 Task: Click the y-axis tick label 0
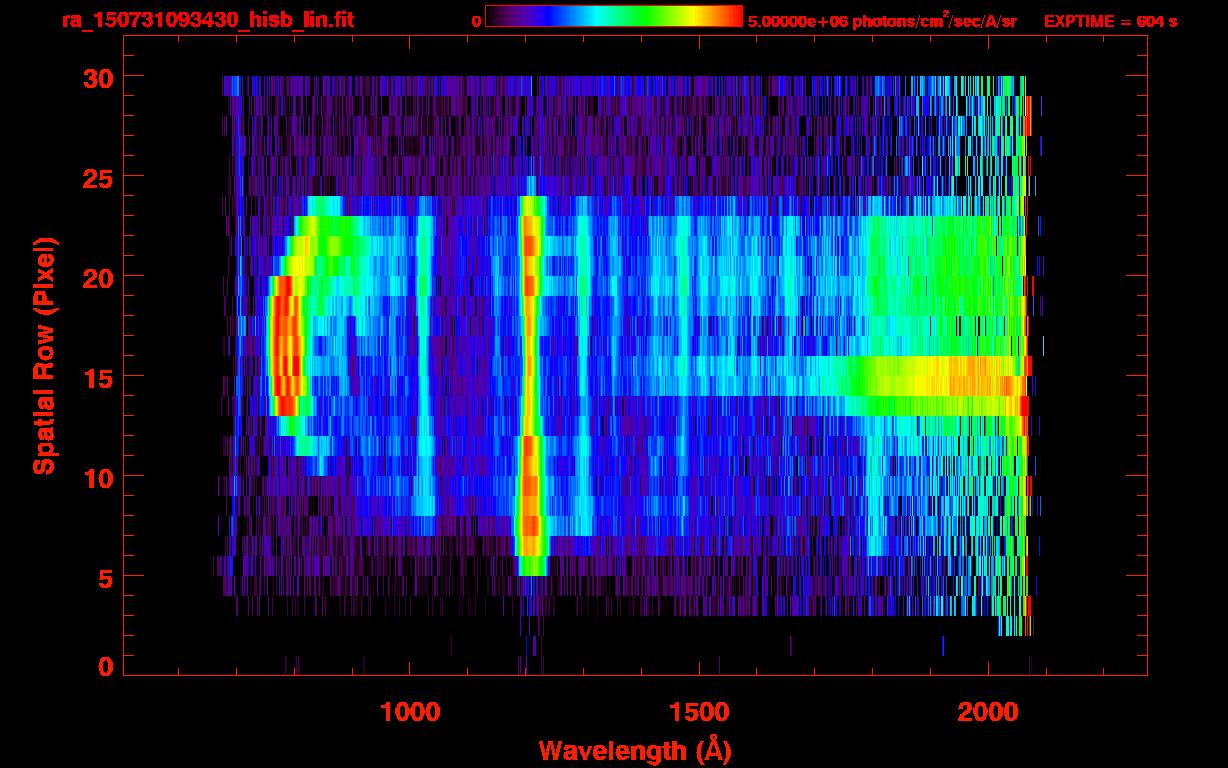[x=106, y=667]
